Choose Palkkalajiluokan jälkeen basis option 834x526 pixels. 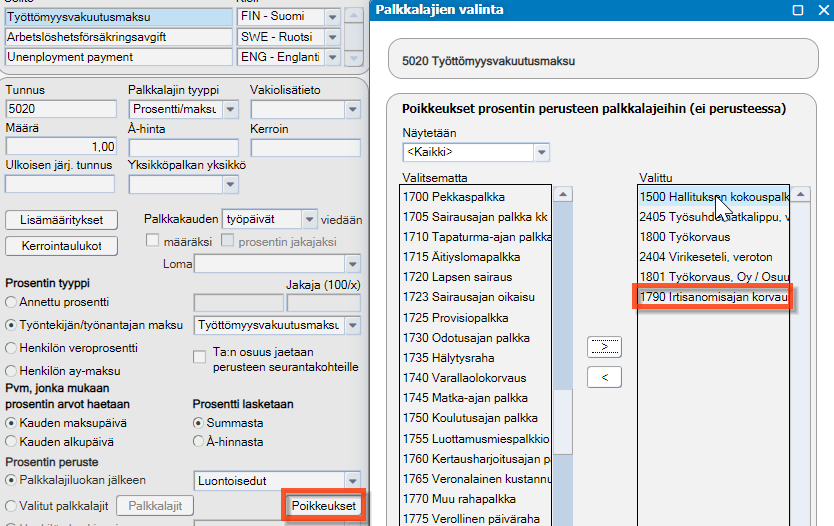pos(11,480)
